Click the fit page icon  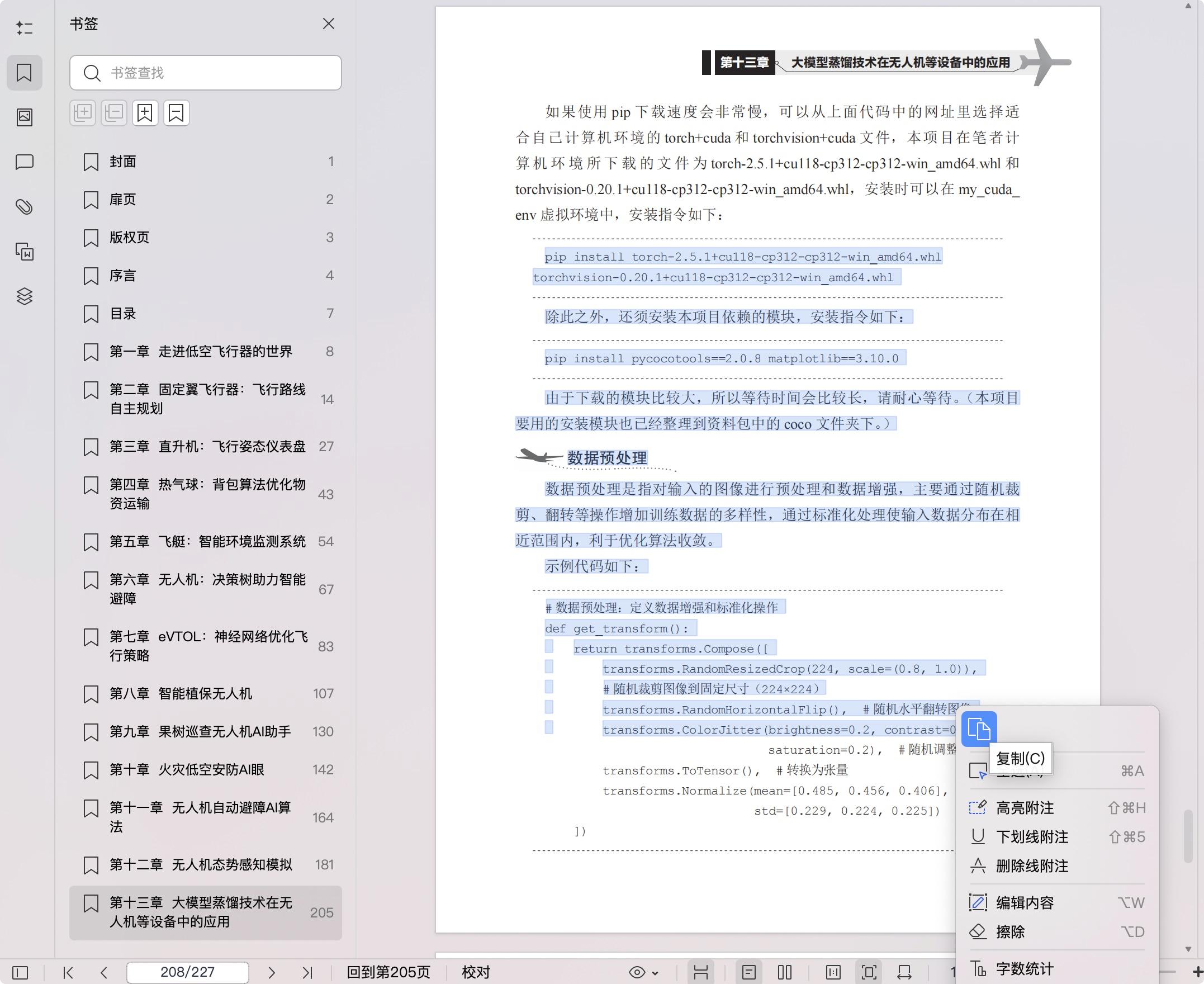pyautogui.click(x=869, y=973)
